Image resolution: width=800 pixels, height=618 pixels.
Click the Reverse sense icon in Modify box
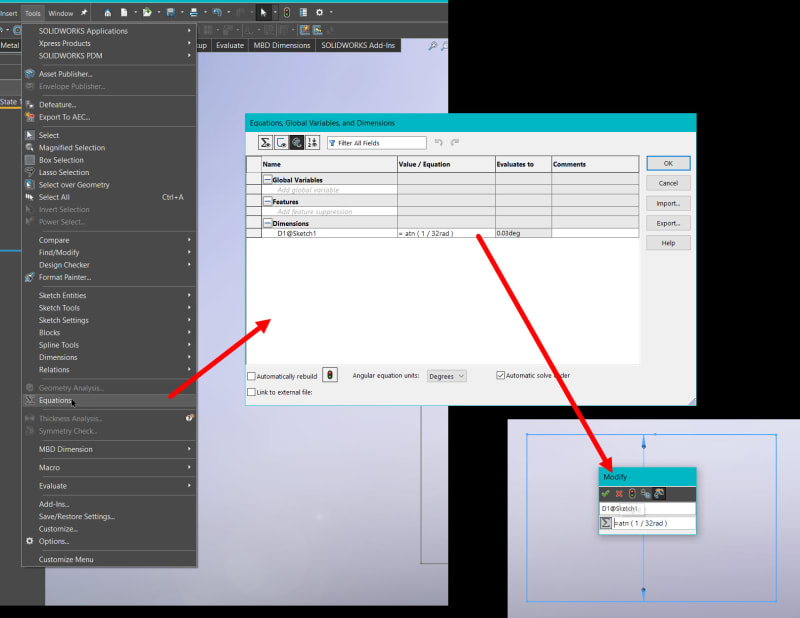645,493
